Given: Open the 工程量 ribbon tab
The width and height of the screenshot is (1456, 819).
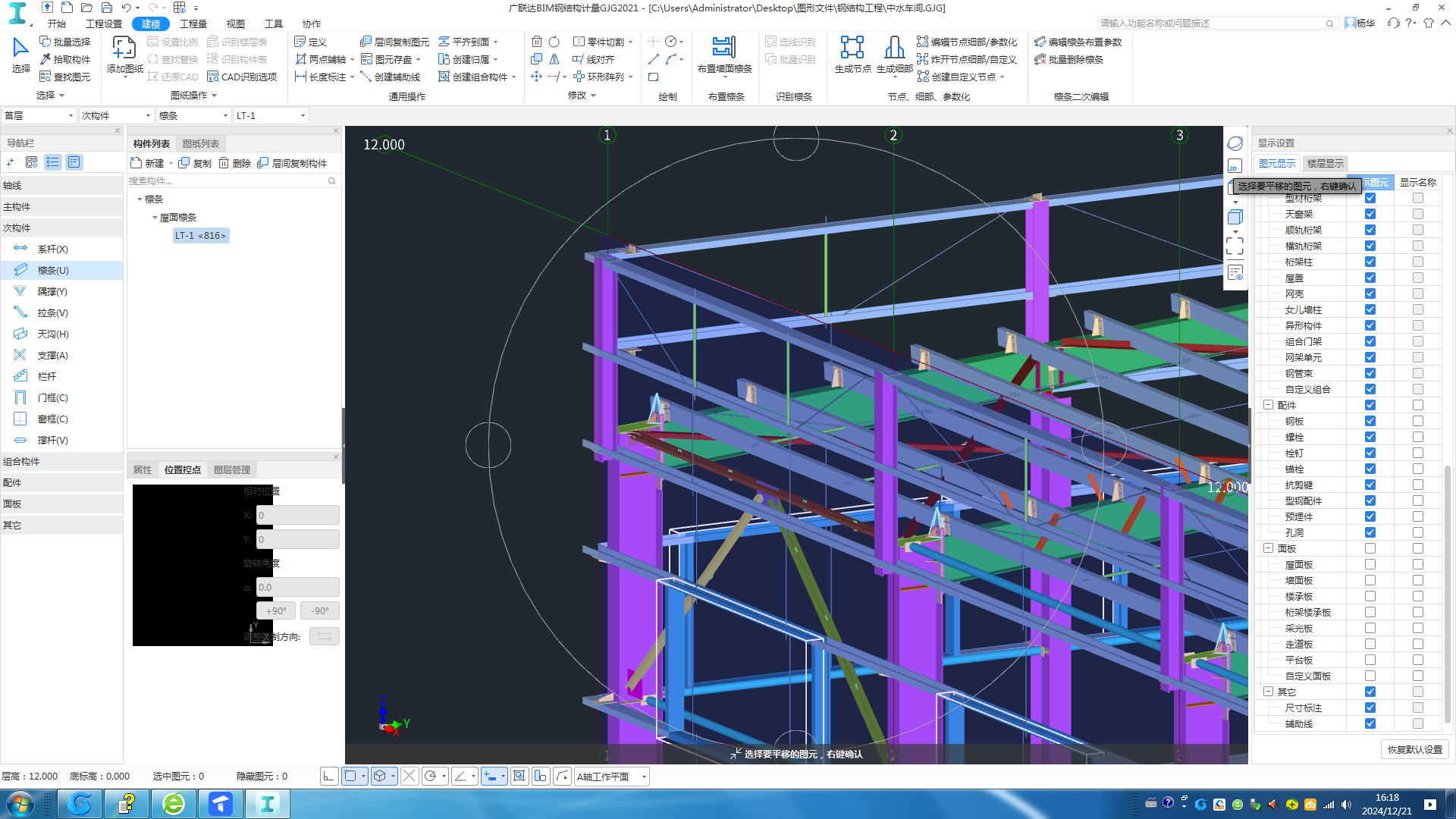Looking at the screenshot, I should point(193,24).
